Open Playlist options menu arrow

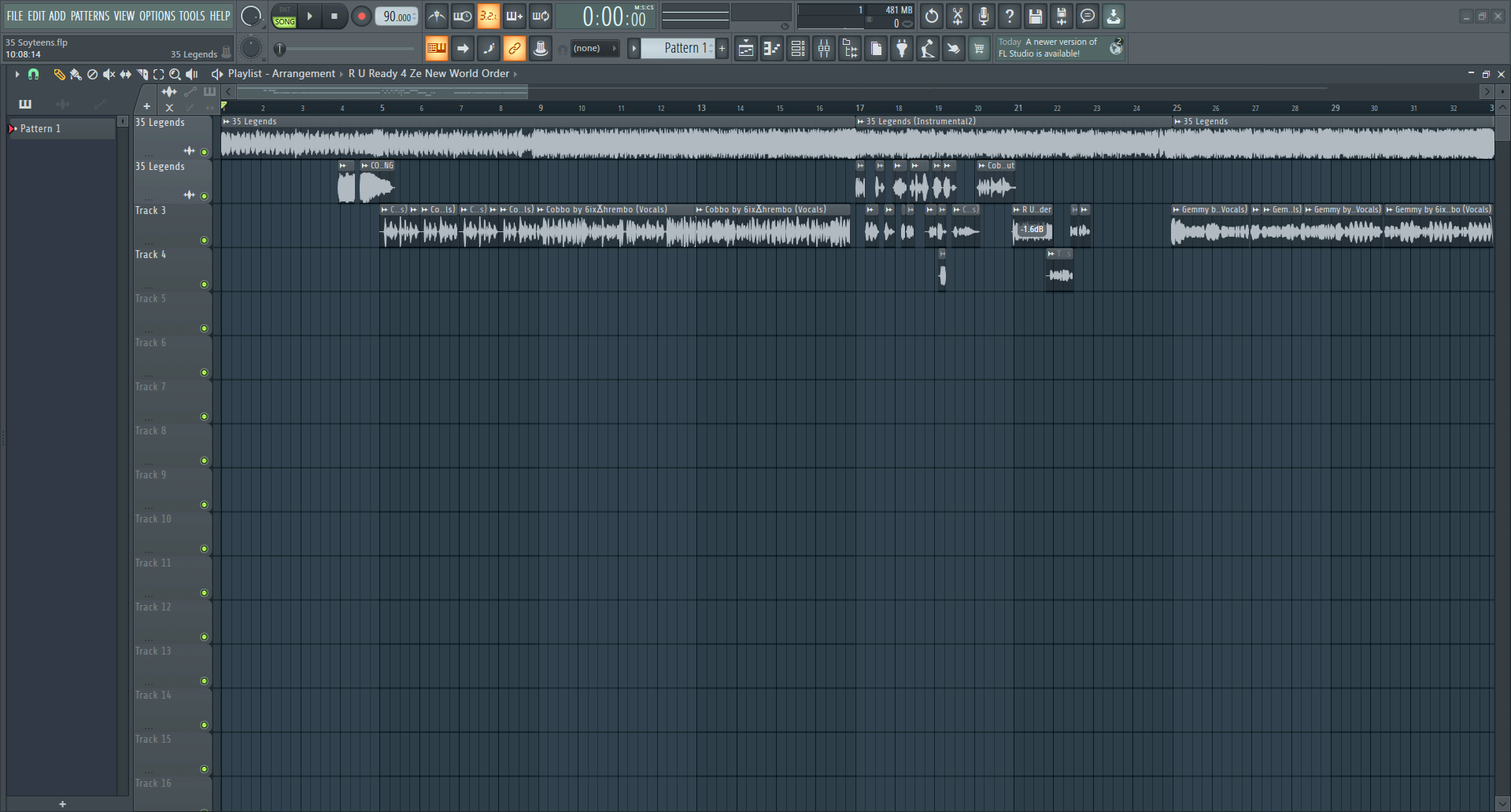click(17, 74)
